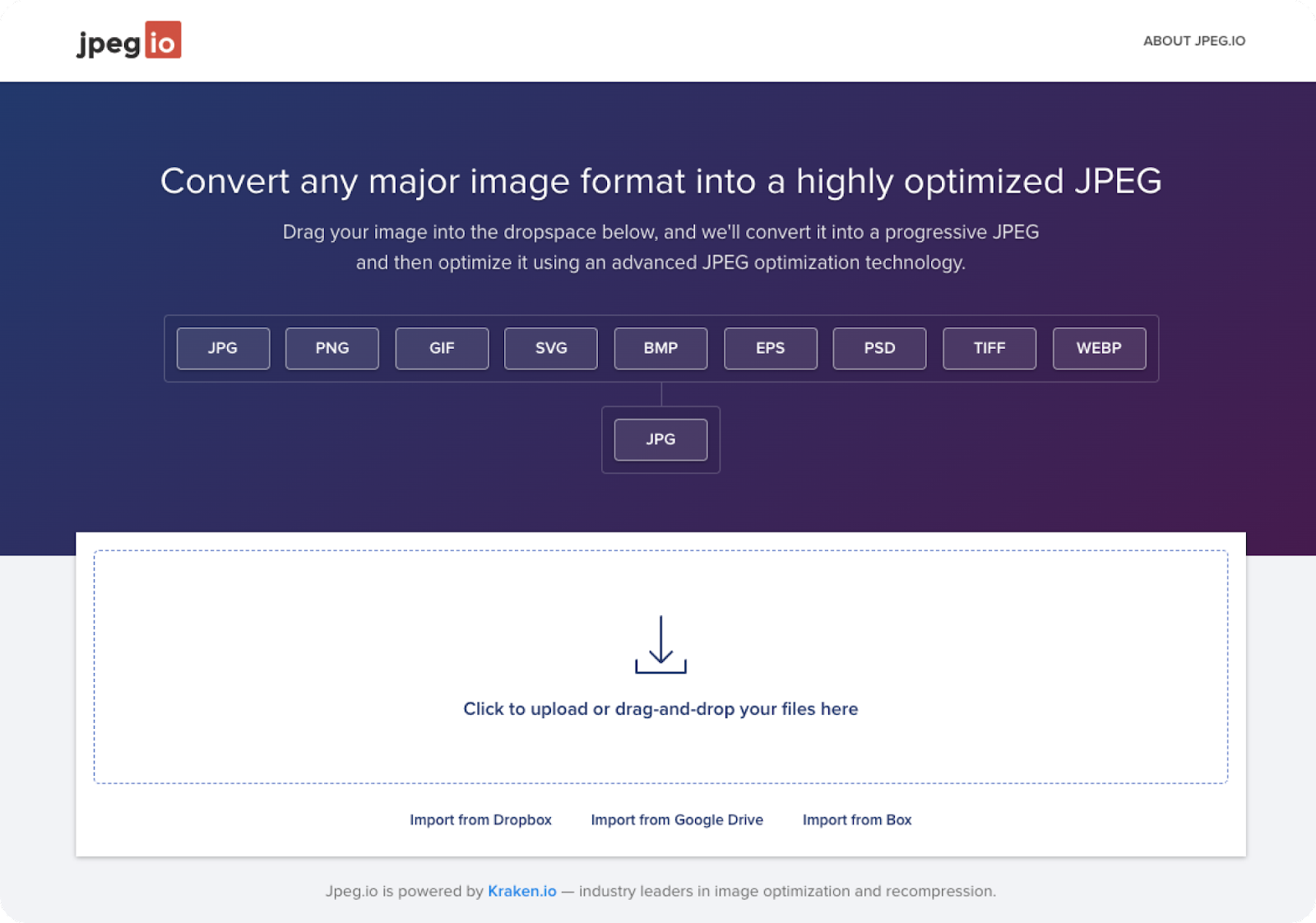Screen dimensions: 1316x923
Task: Click the jpeg.io logo
Action: click(x=129, y=40)
